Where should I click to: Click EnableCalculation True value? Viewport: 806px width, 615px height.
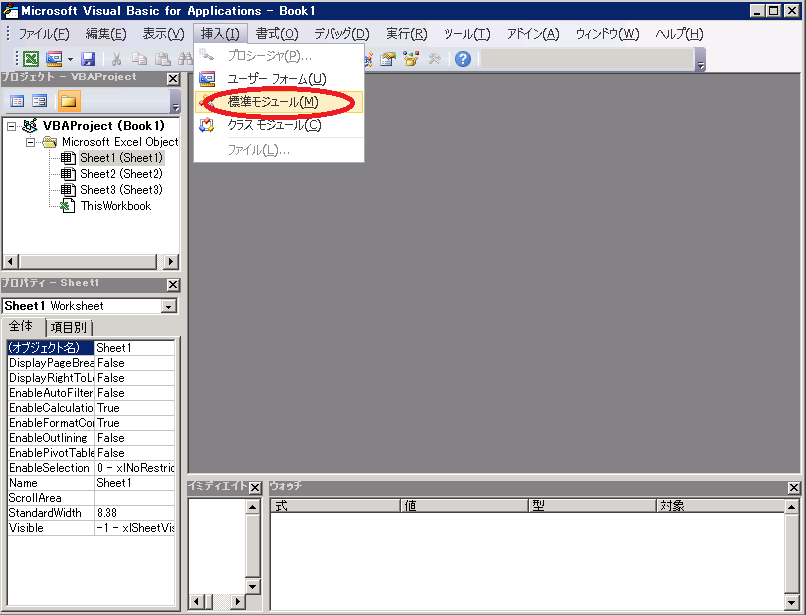[135, 408]
